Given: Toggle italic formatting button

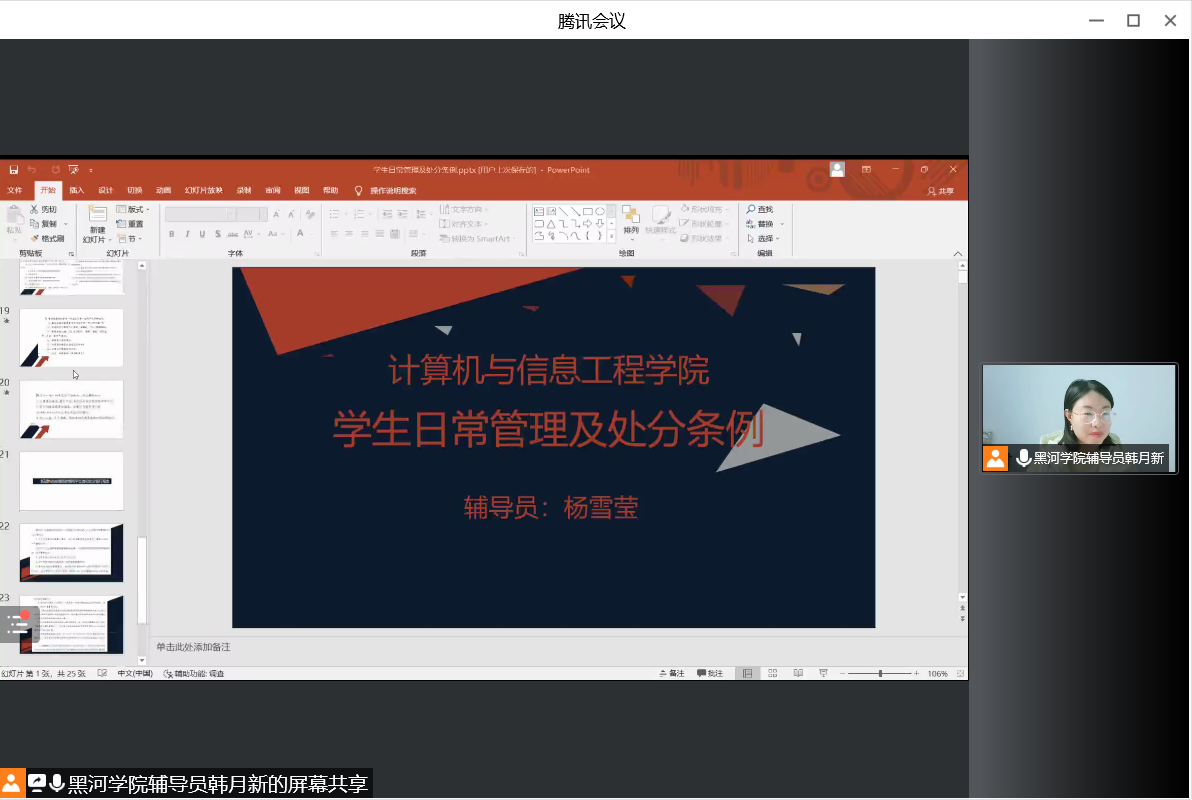Looking at the screenshot, I should click(x=187, y=234).
